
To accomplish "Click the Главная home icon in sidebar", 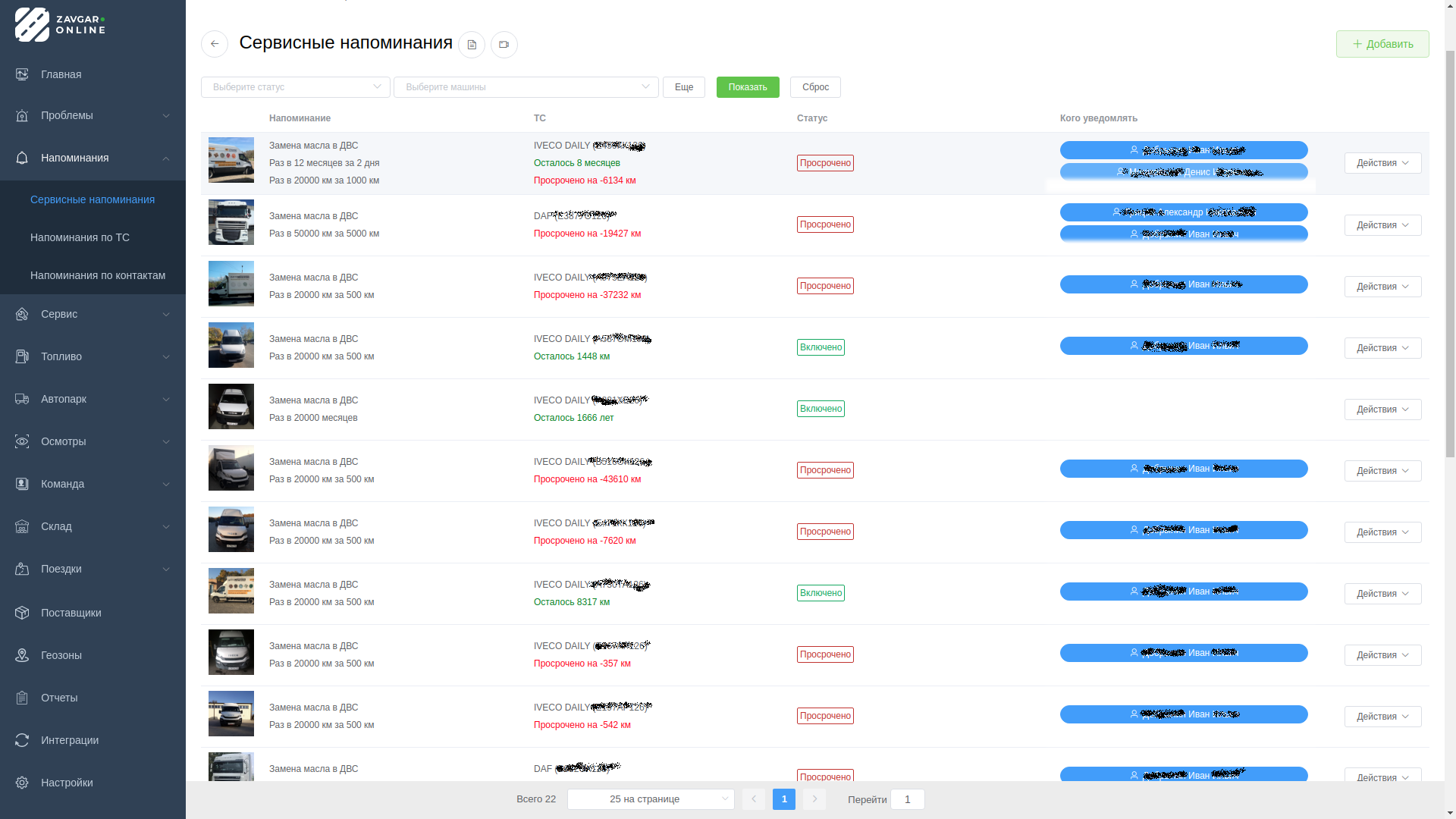I will (x=22, y=74).
